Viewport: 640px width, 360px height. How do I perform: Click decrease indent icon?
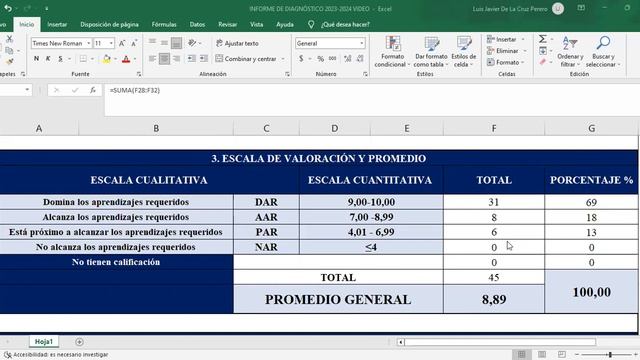191,59
